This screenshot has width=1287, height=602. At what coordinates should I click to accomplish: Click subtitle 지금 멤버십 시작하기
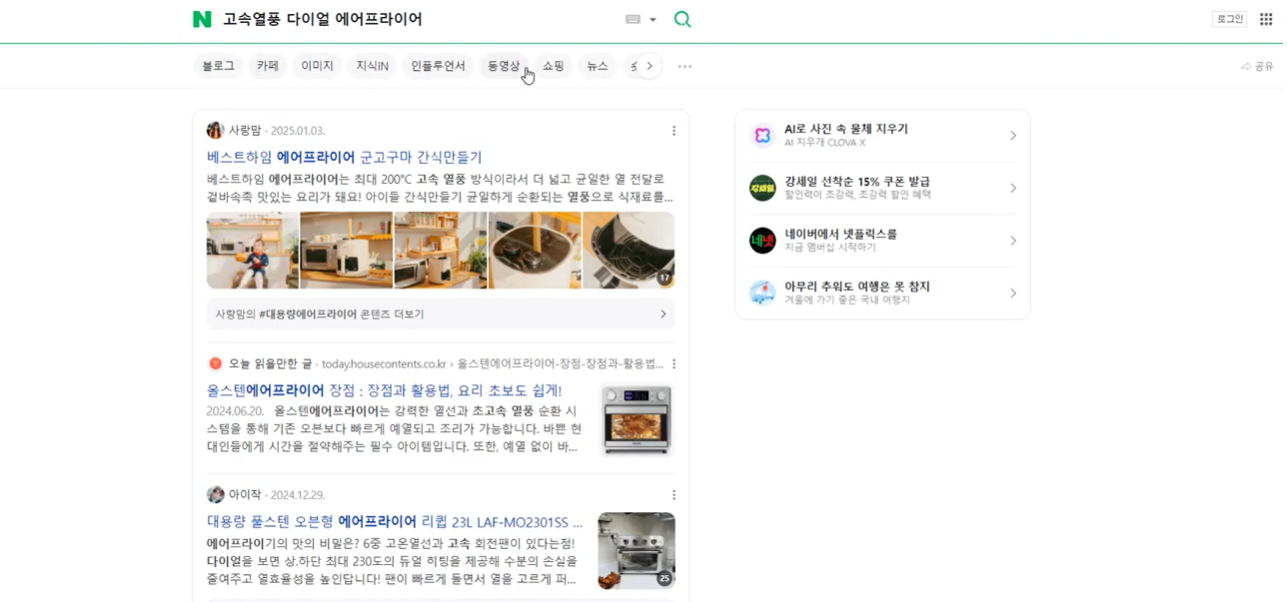pyautogui.click(x=830, y=247)
